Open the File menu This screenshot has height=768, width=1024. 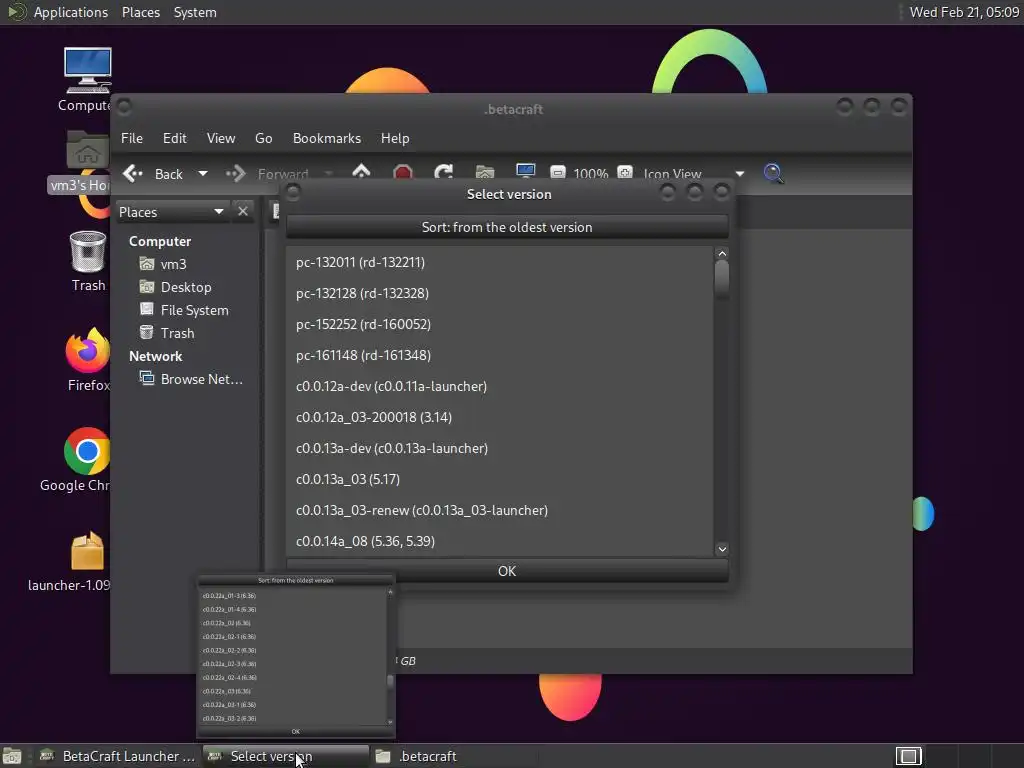[x=131, y=138]
